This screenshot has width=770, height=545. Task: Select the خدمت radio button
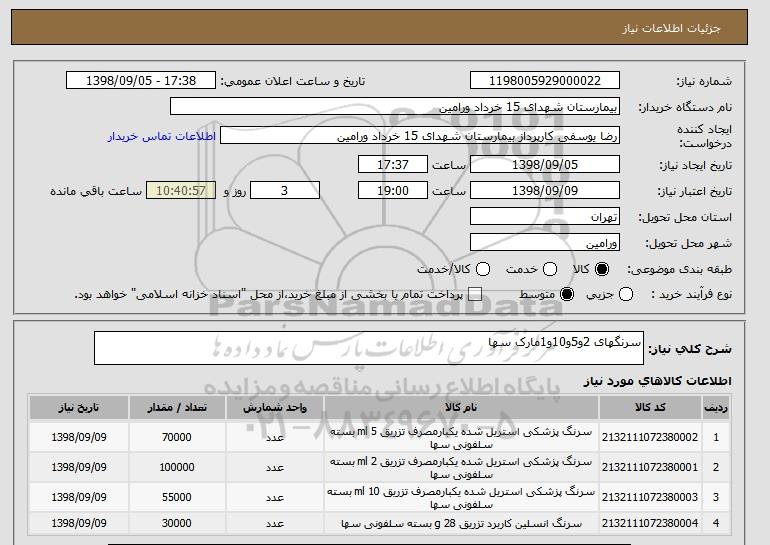pos(550,269)
